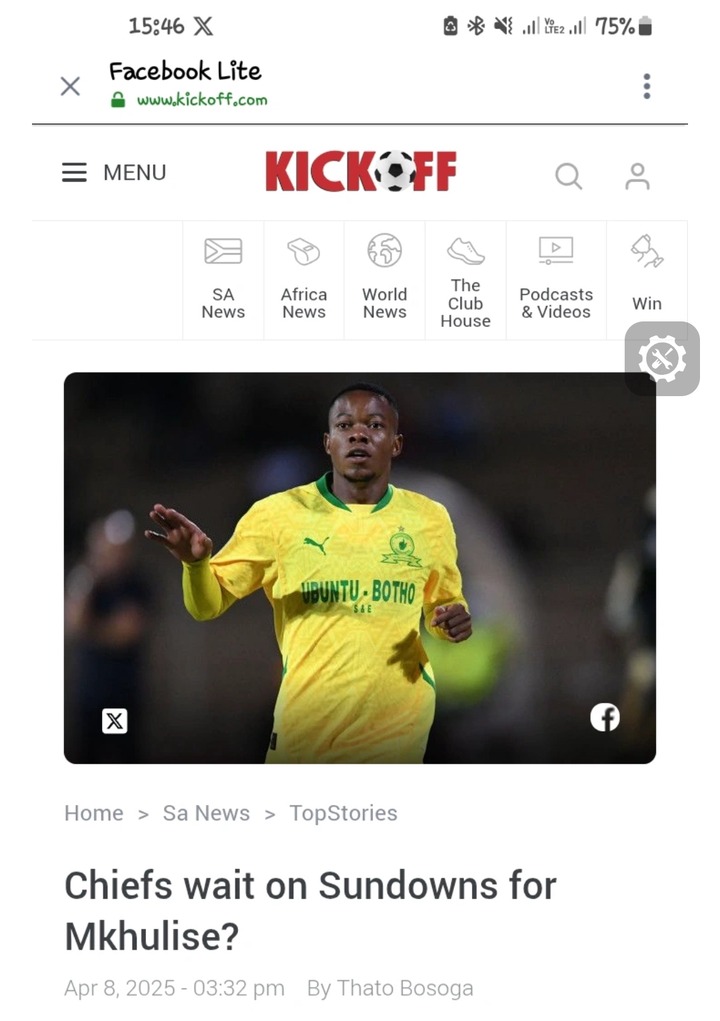The height and width of the screenshot is (1021, 720).
Task: Tap the author name Thato Bosoga
Action: point(405,988)
